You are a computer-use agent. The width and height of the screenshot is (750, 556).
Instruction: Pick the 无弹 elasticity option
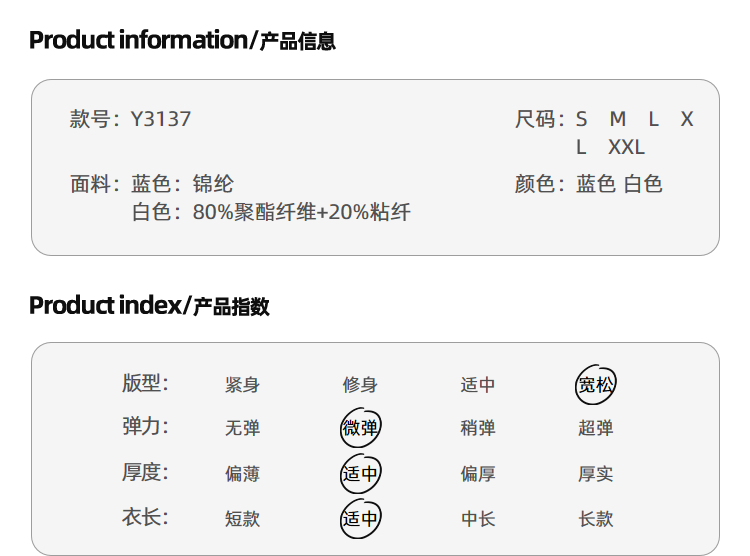pos(242,429)
